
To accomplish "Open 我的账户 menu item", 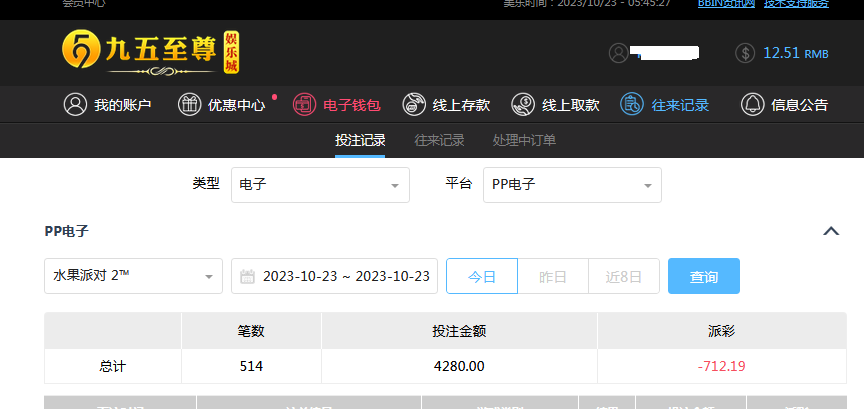I will pos(107,105).
